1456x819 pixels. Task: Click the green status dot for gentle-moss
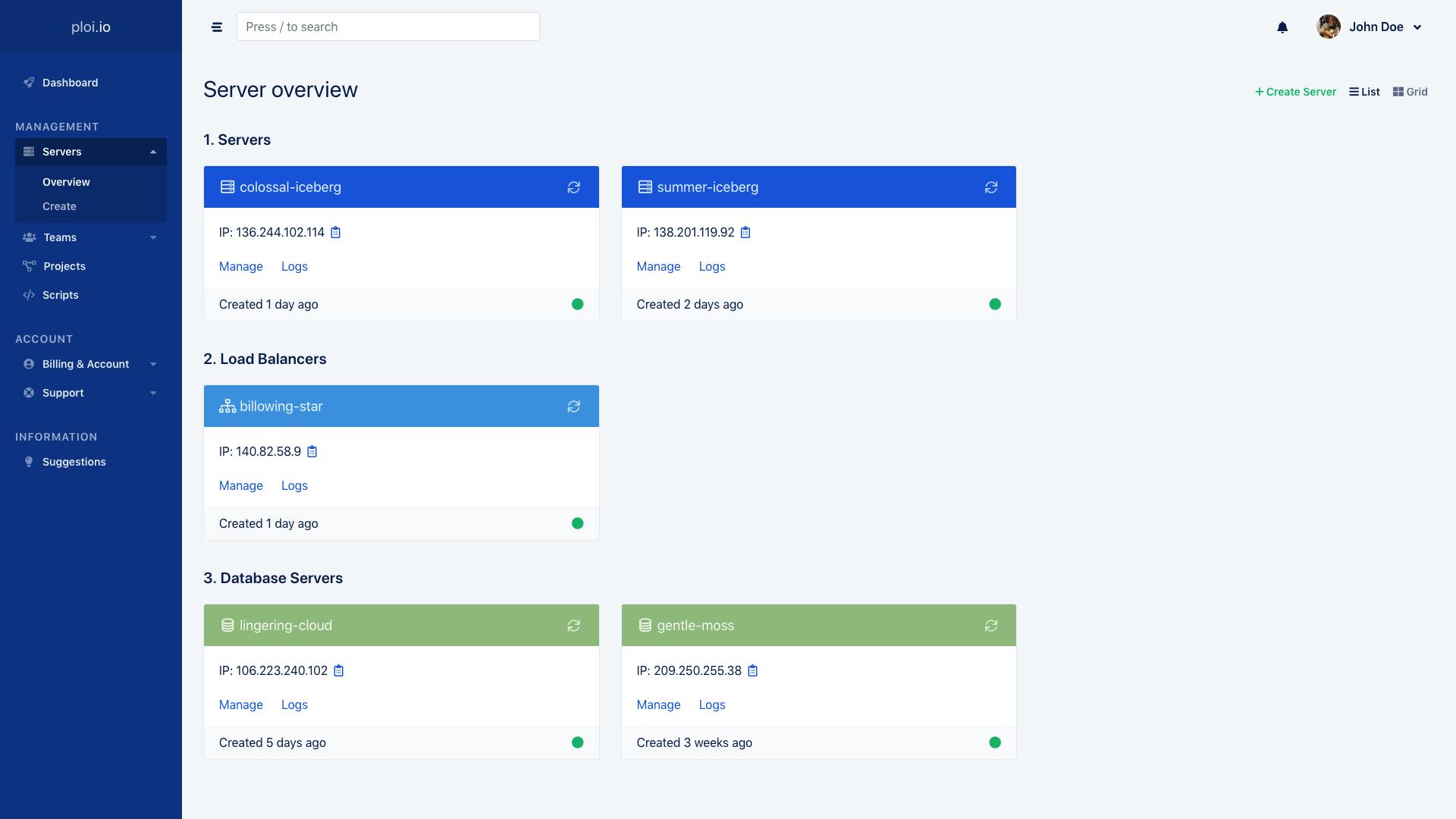pyautogui.click(x=995, y=742)
